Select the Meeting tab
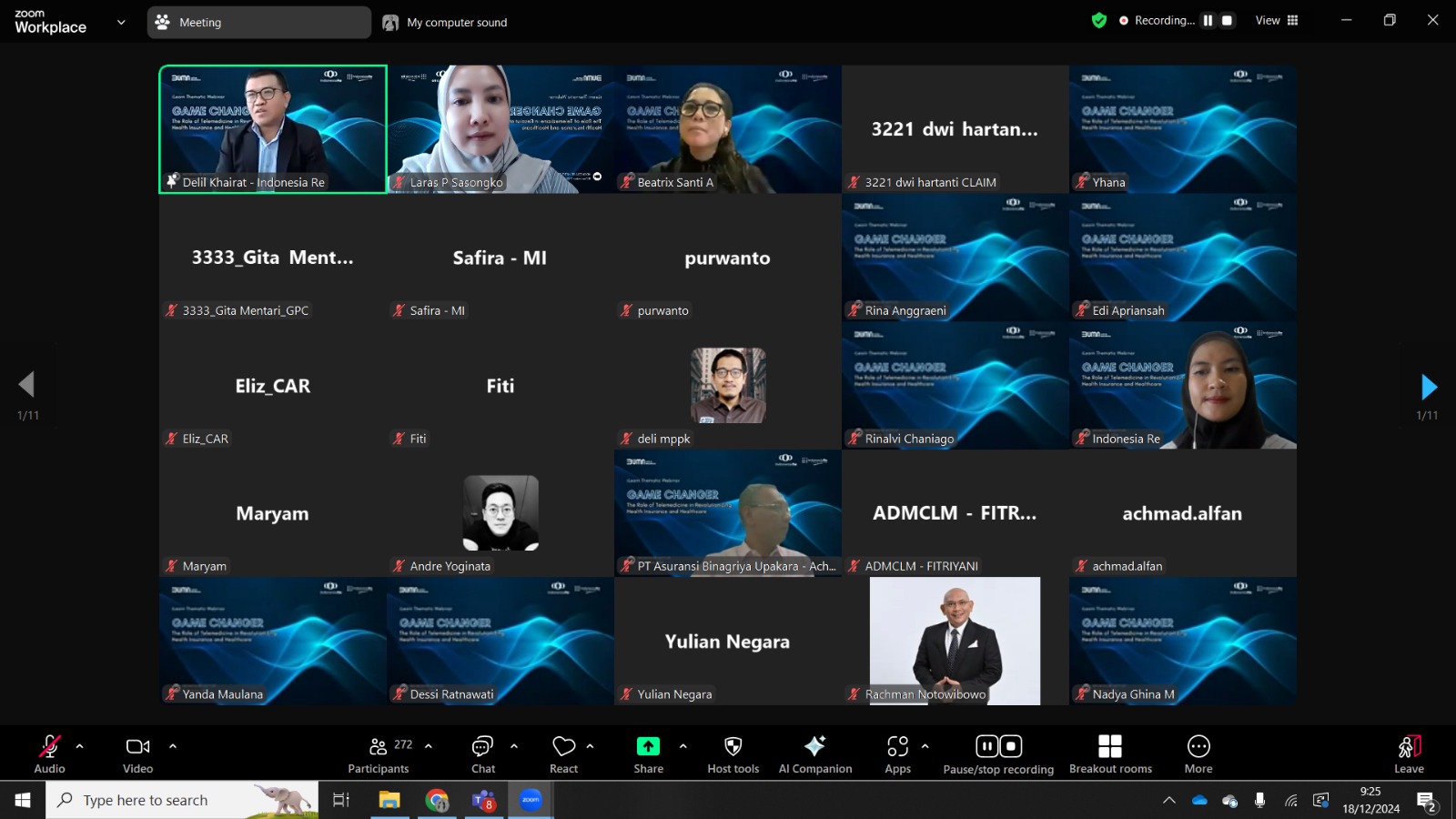 pyautogui.click(x=259, y=22)
